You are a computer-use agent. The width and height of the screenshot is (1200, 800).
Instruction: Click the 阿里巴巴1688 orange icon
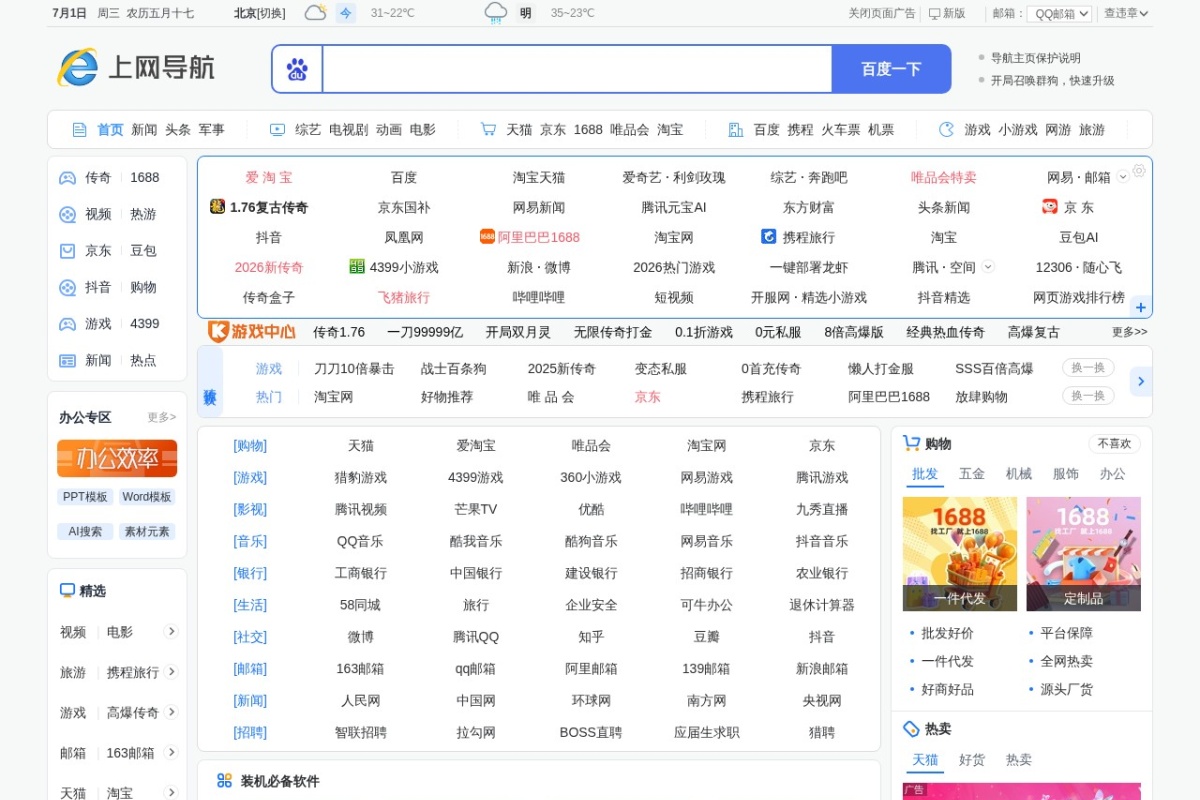[x=488, y=237]
